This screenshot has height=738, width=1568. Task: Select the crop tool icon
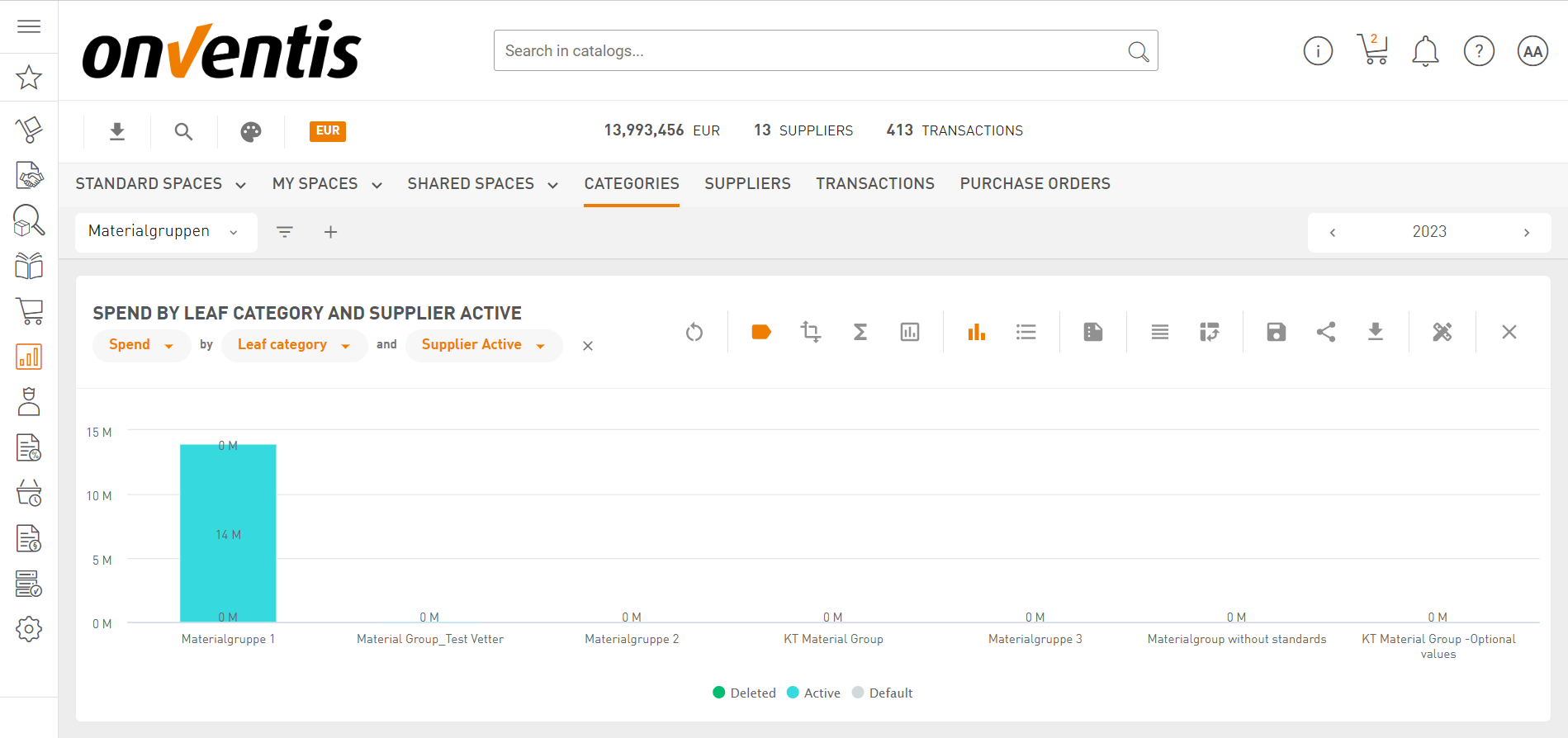(x=810, y=332)
